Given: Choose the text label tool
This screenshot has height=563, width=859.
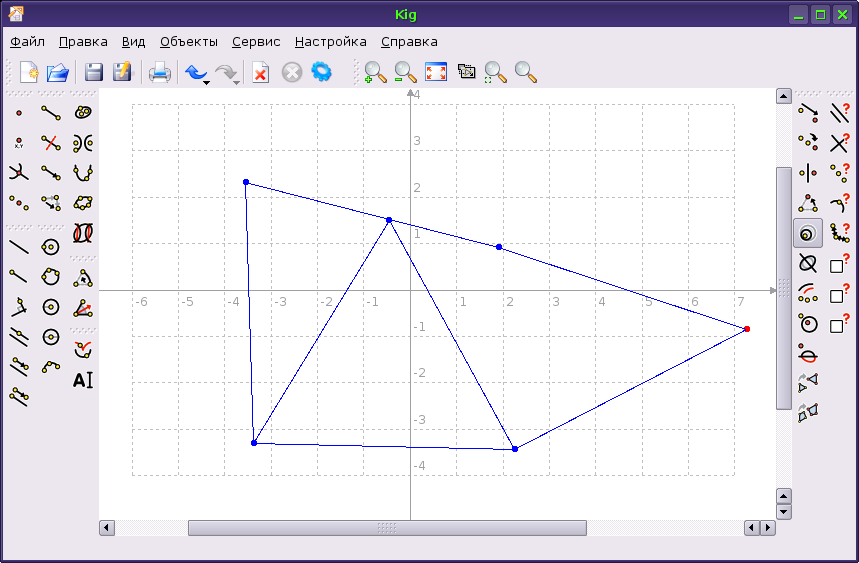Looking at the screenshot, I should (82, 380).
